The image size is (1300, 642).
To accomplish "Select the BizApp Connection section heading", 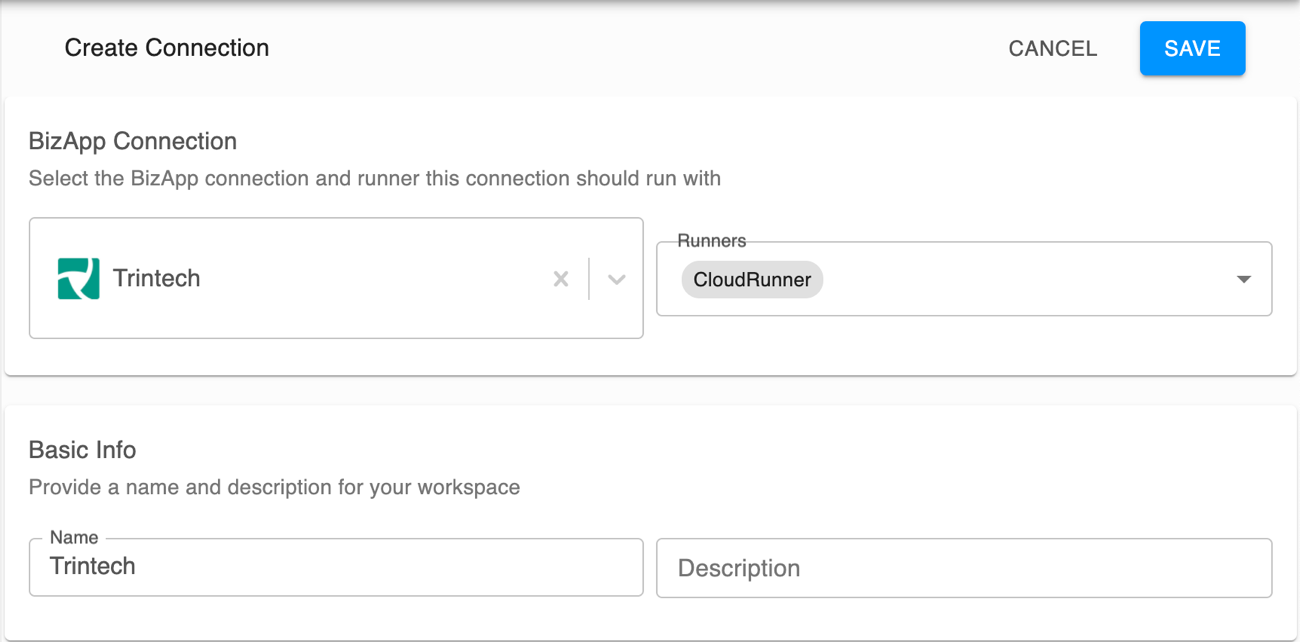I will (x=133, y=141).
